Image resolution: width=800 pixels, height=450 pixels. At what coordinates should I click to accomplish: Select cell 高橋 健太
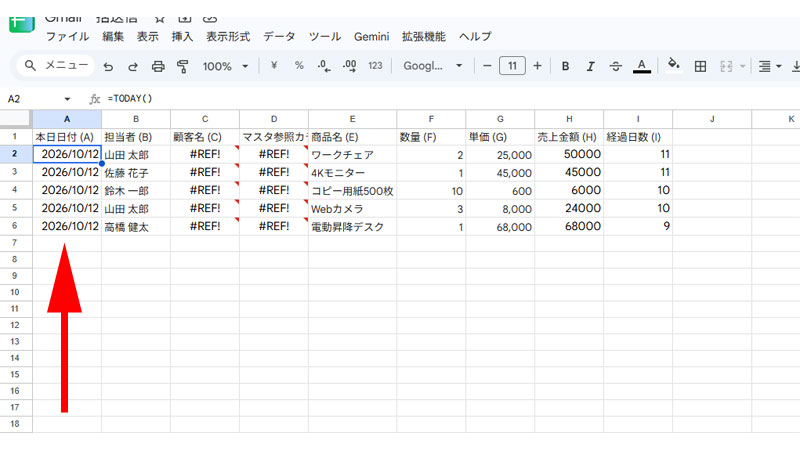136,227
